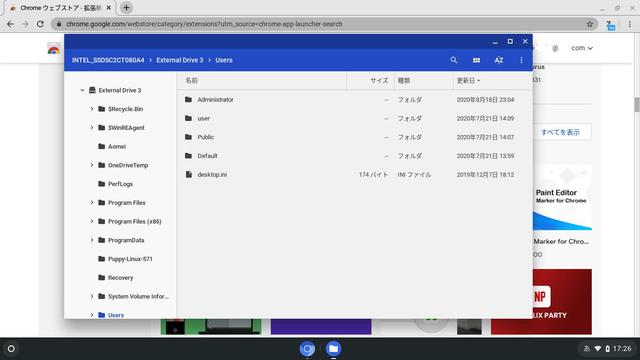Expand the Users folder in sidebar
The height and width of the screenshot is (360, 640).
coord(92,315)
